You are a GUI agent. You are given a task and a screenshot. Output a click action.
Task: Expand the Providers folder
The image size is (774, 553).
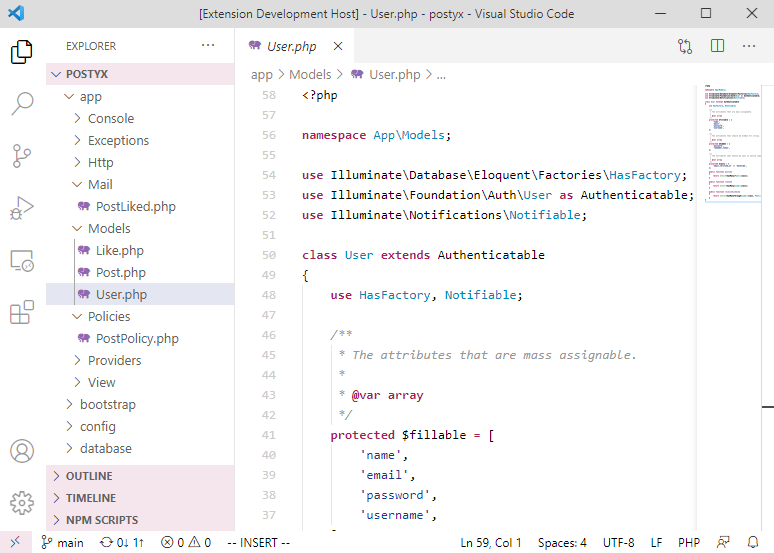(x=140, y=360)
